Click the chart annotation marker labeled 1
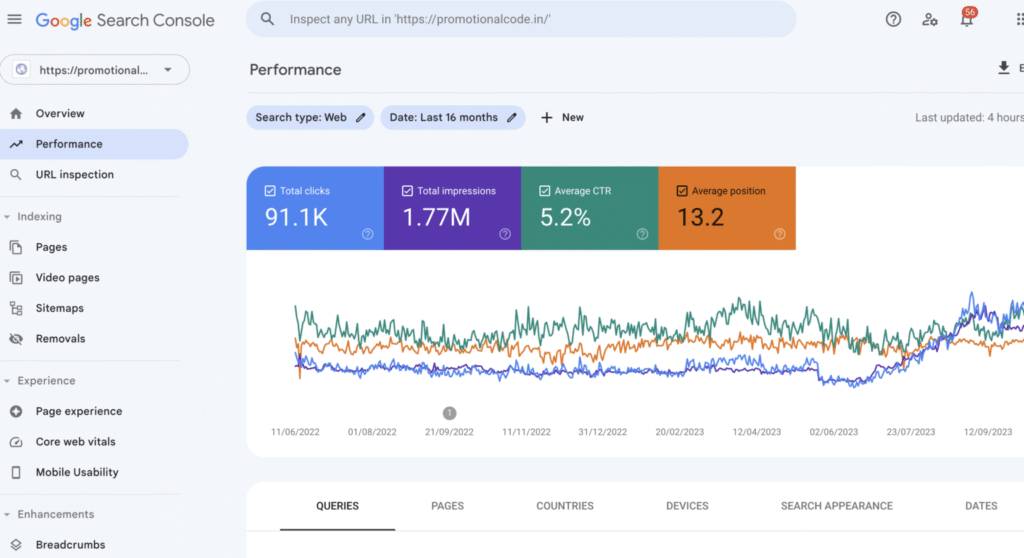1024x558 pixels. pyautogui.click(x=449, y=413)
